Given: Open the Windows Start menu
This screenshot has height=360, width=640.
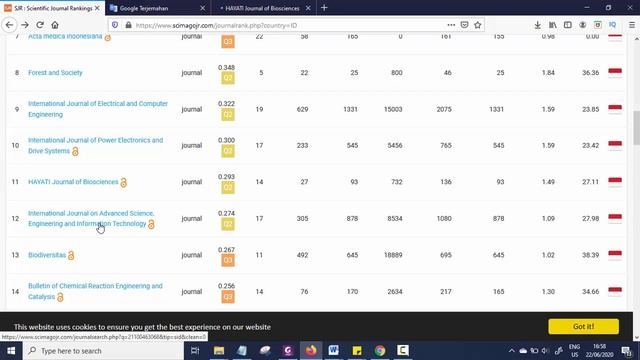Looking at the screenshot, I should point(11,351).
